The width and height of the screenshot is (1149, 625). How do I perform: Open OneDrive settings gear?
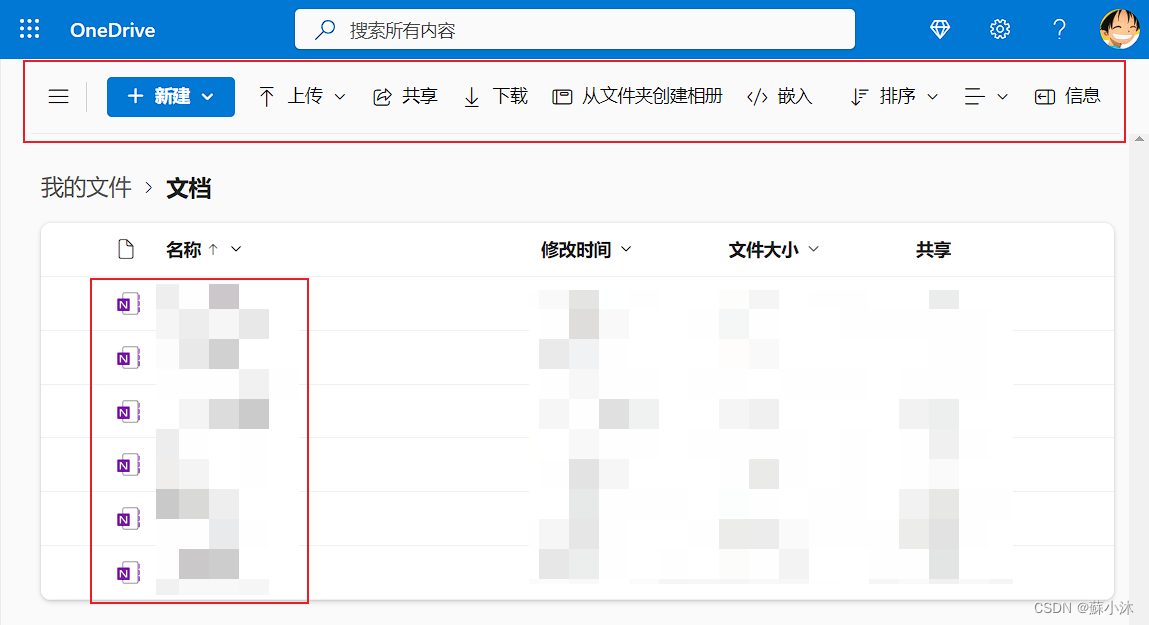(1000, 29)
